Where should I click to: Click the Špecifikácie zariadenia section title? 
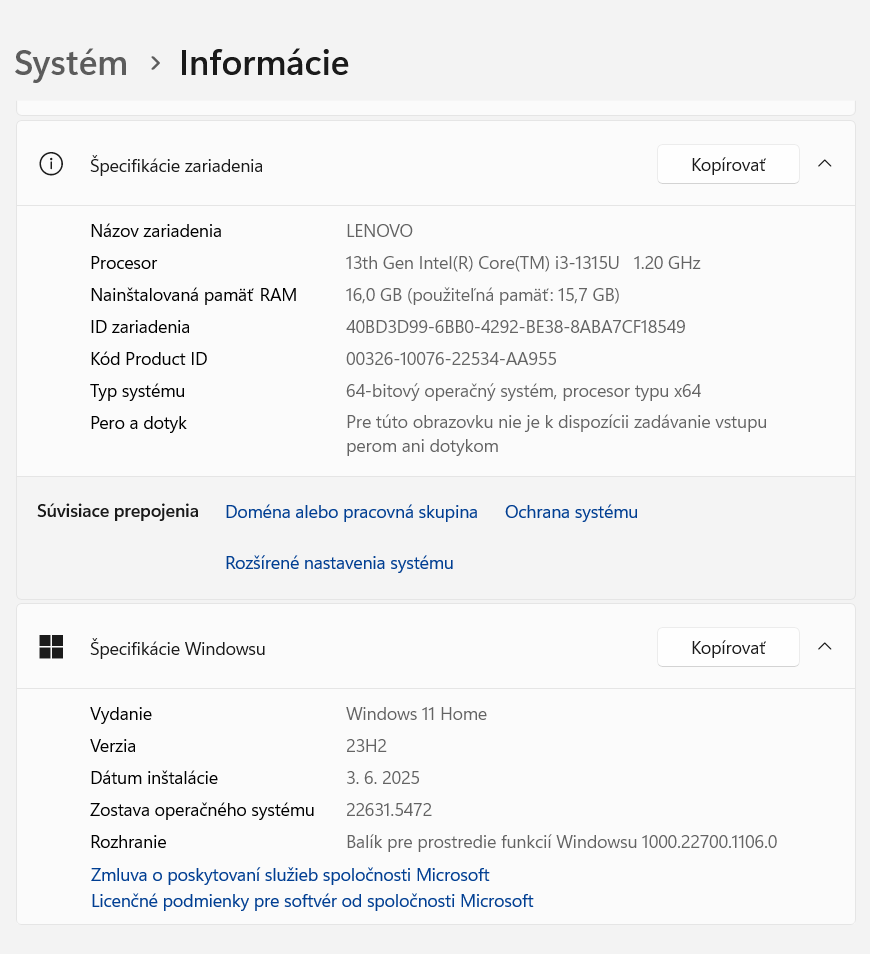click(176, 166)
